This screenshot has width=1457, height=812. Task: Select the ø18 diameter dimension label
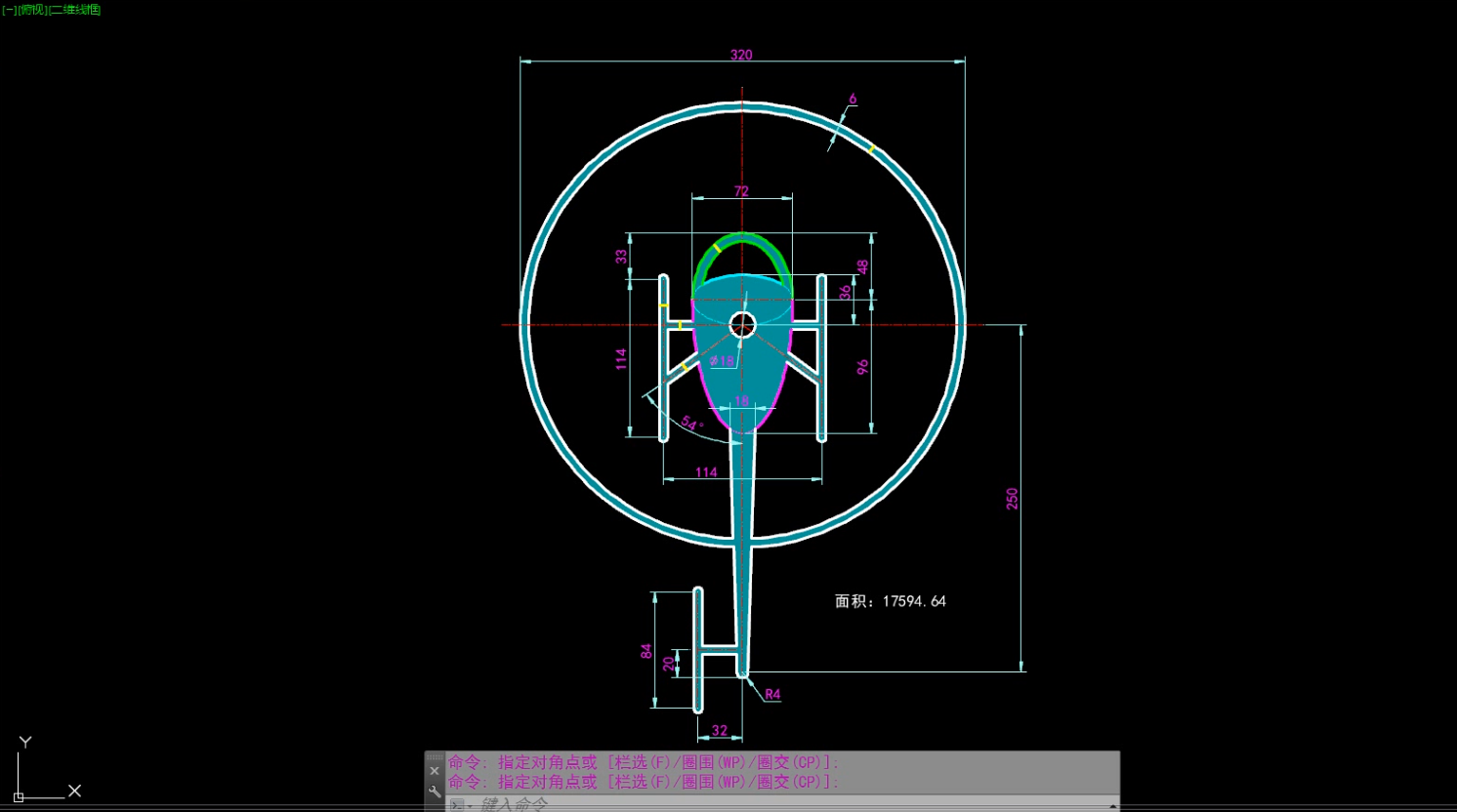click(722, 361)
